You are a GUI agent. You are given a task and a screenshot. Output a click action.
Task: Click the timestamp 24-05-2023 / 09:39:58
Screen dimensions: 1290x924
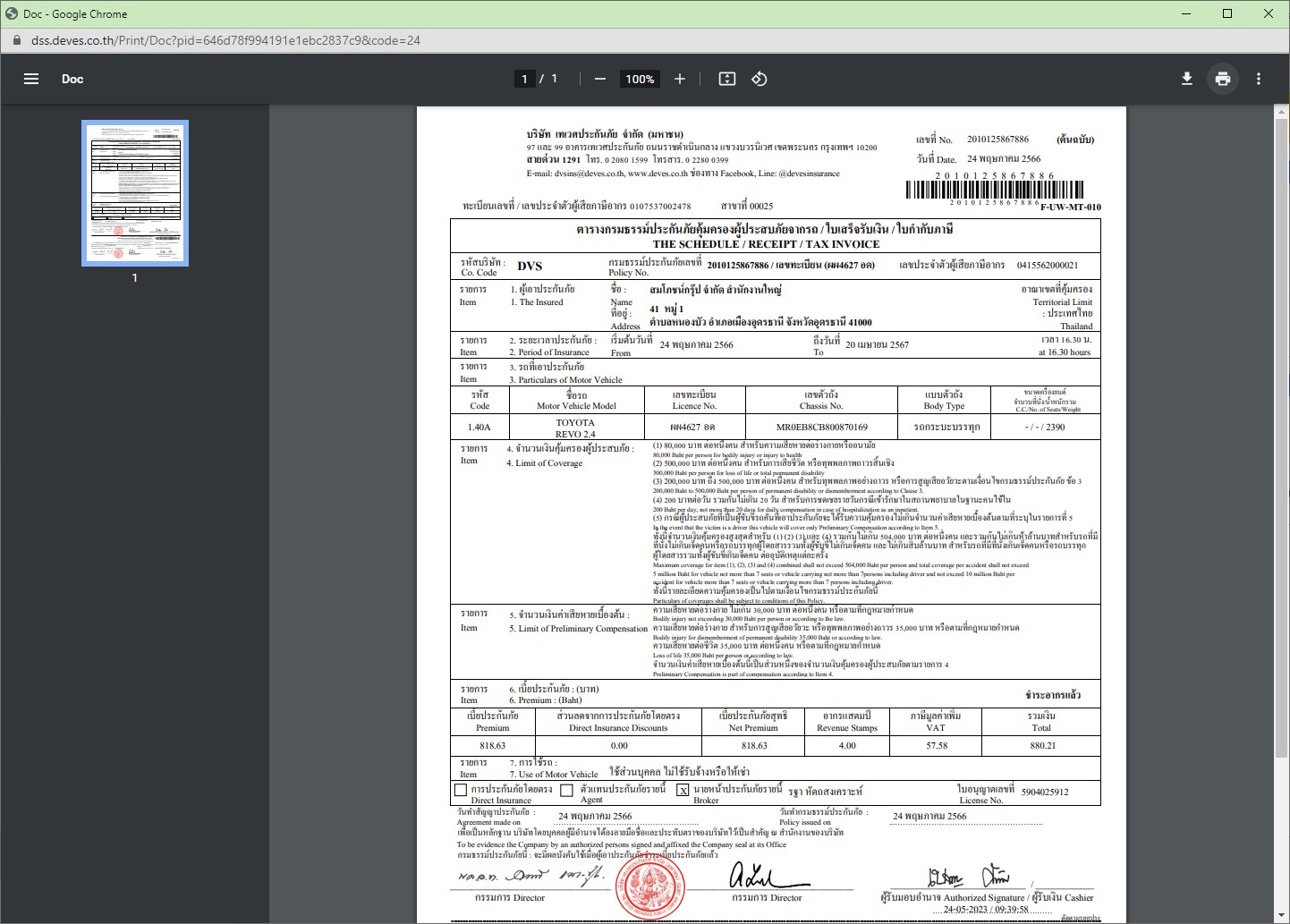[x=986, y=909]
